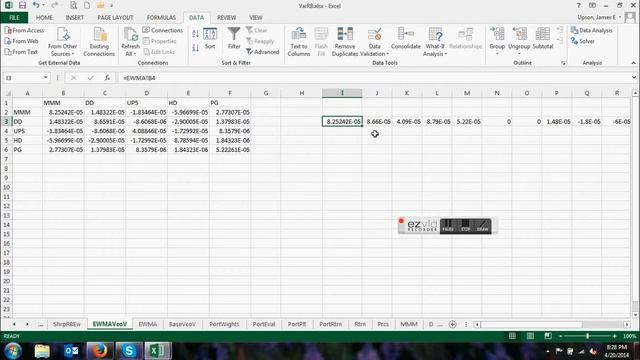
Task: Open Firefox from the taskbar
Action: coord(100,351)
